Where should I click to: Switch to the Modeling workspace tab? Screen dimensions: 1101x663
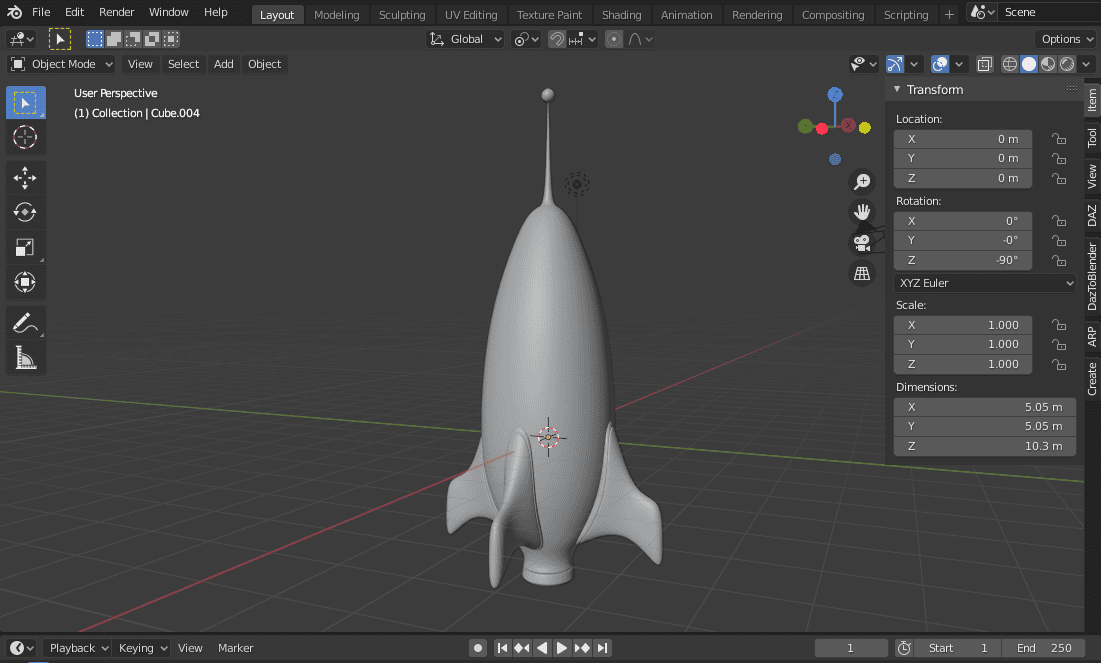click(x=336, y=14)
